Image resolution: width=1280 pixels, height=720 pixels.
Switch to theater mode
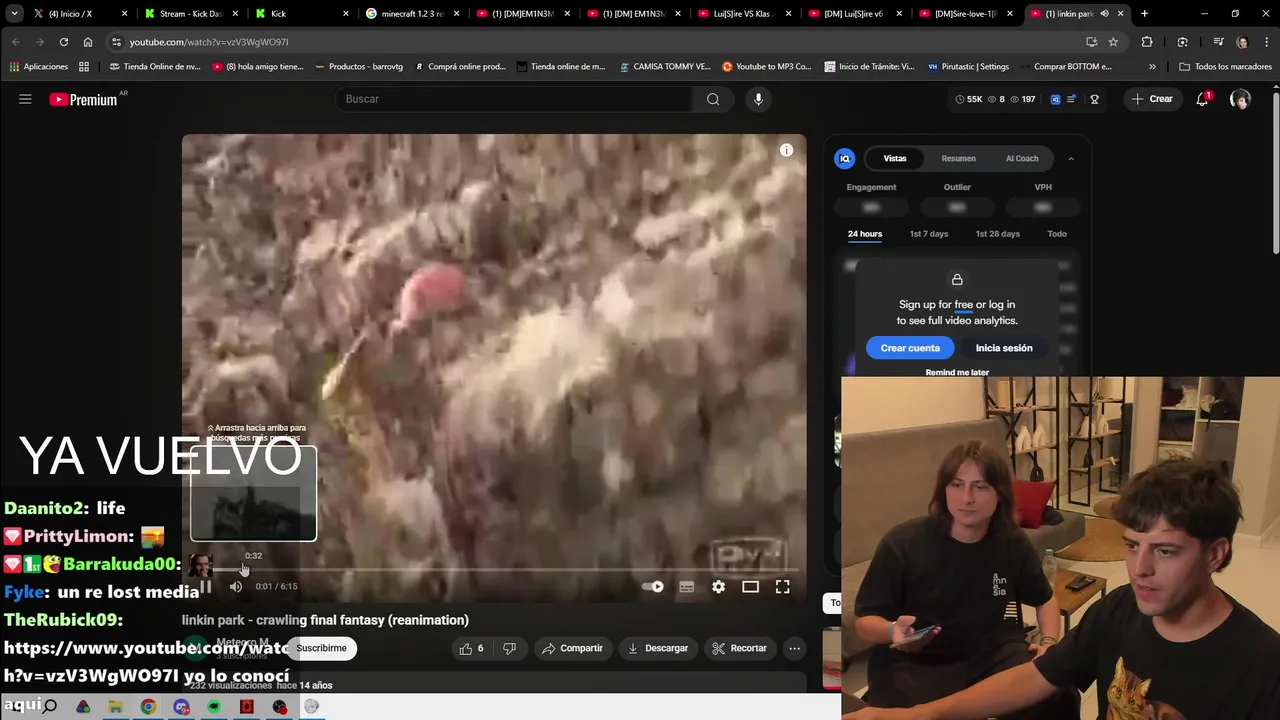click(750, 587)
